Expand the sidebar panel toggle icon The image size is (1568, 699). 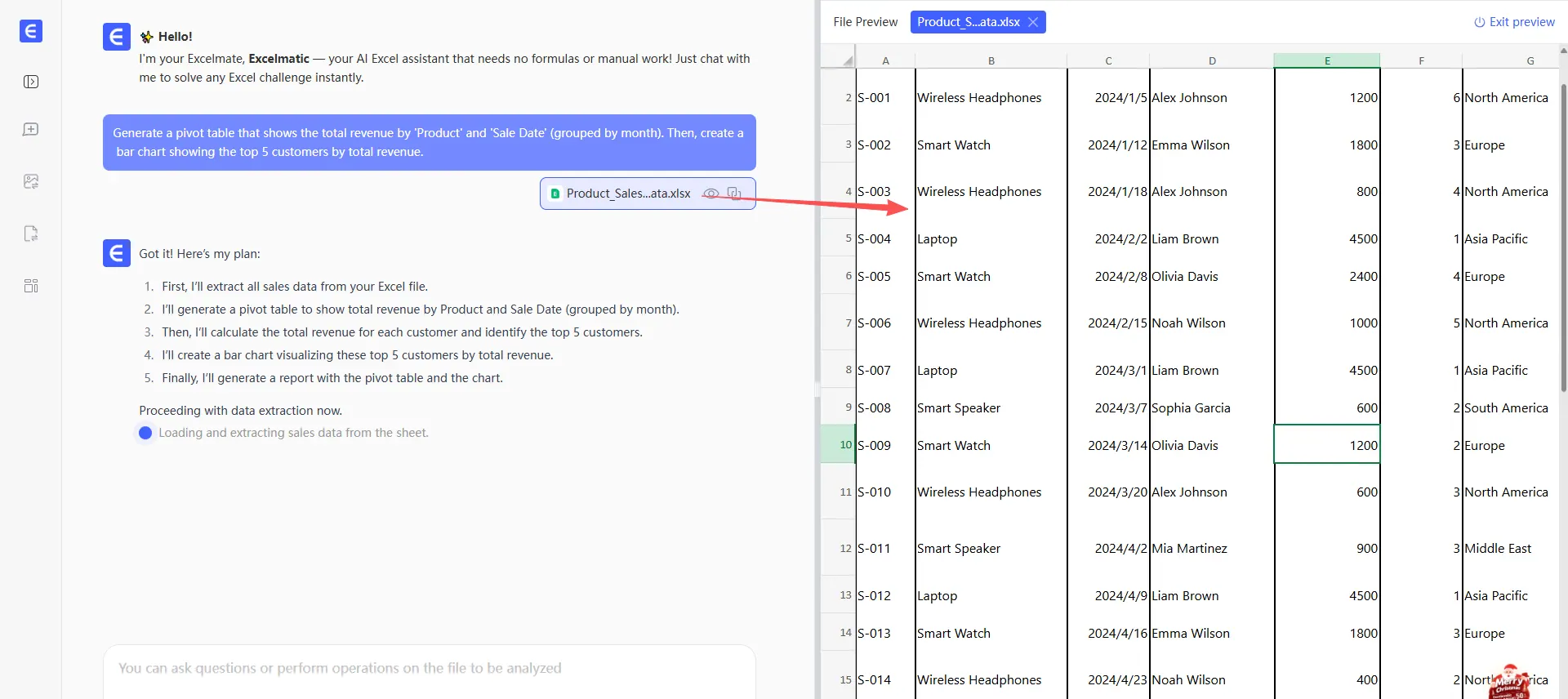coord(31,82)
